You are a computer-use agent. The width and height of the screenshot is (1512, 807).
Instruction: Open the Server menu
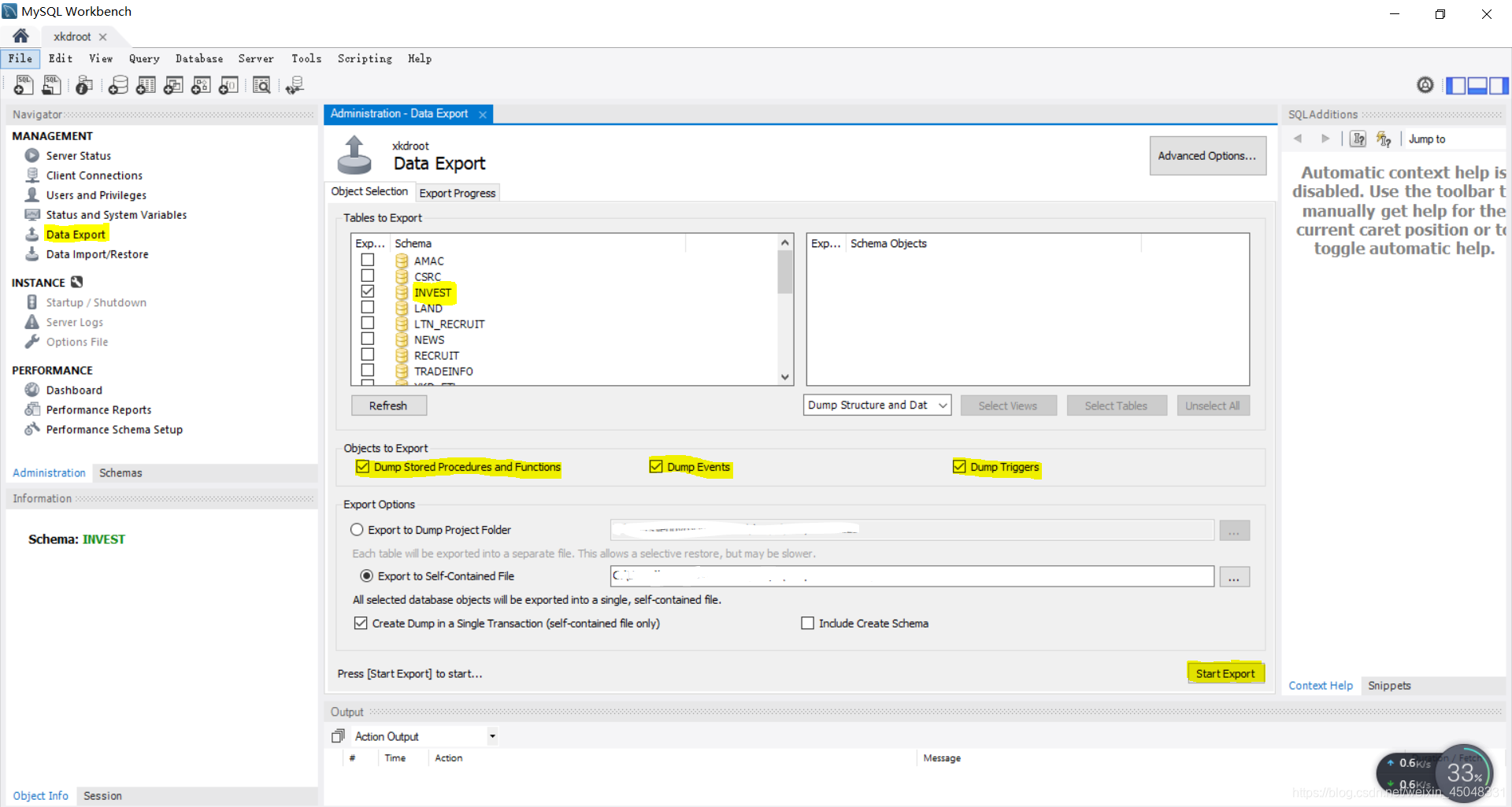point(256,58)
